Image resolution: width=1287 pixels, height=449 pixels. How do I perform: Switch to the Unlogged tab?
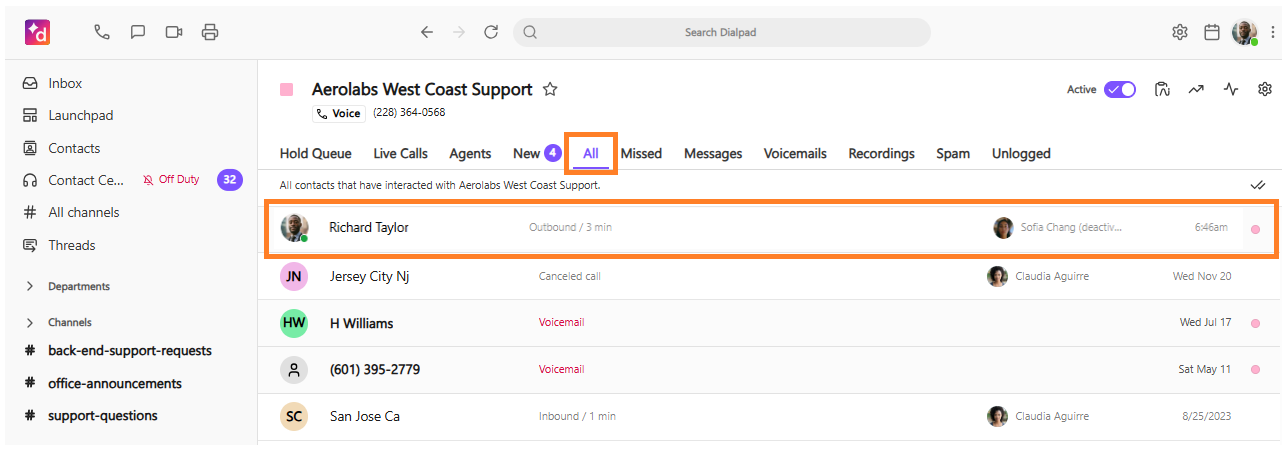click(1021, 153)
